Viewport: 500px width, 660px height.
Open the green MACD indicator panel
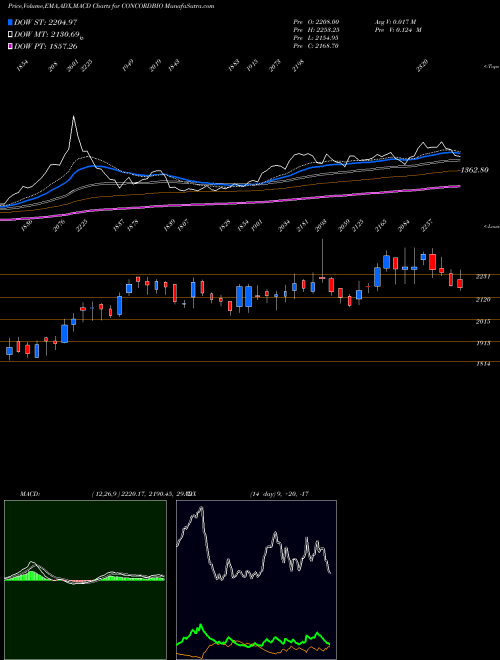85,580
